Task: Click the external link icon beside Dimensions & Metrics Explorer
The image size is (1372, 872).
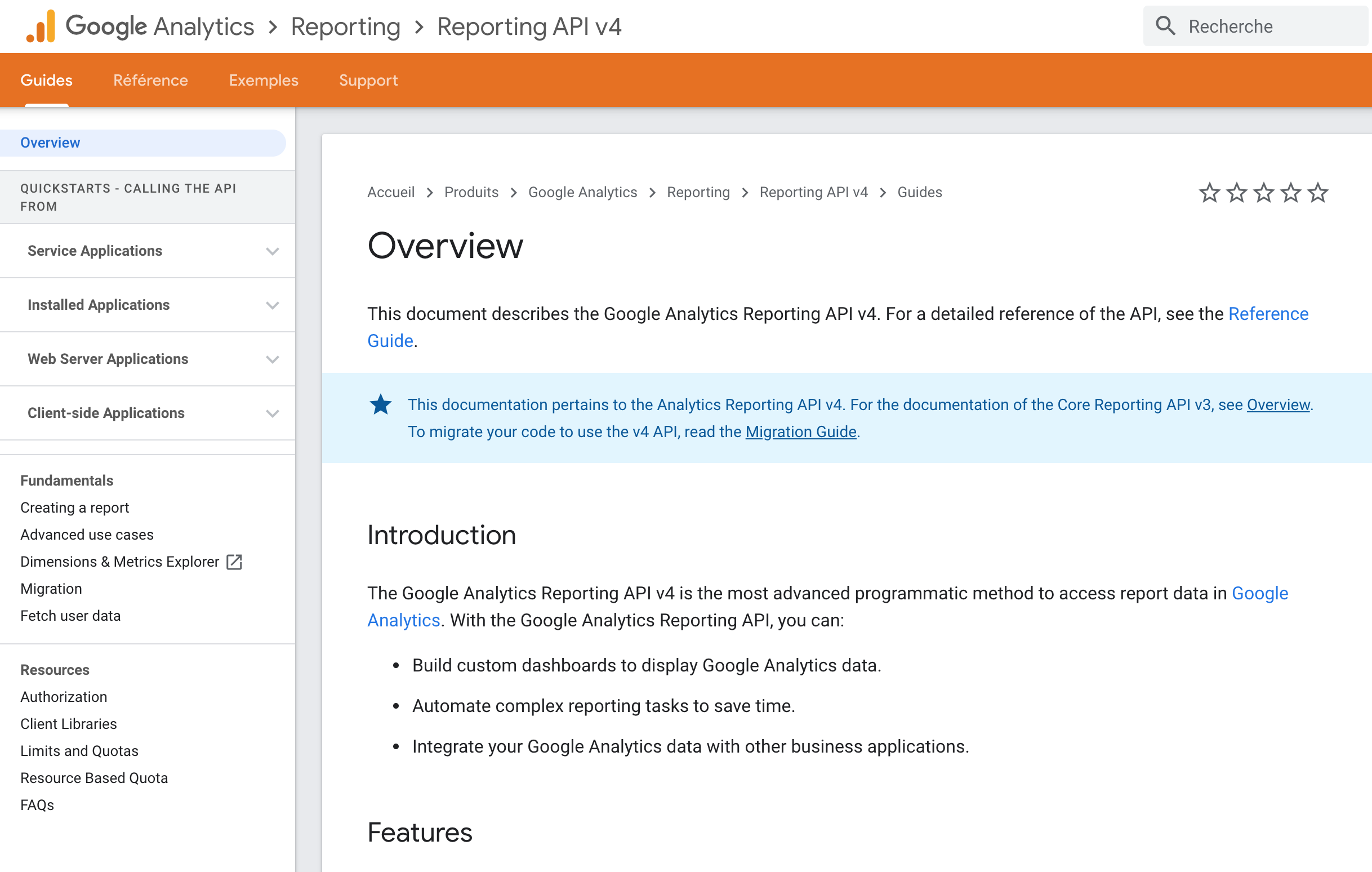Action: click(234, 562)
